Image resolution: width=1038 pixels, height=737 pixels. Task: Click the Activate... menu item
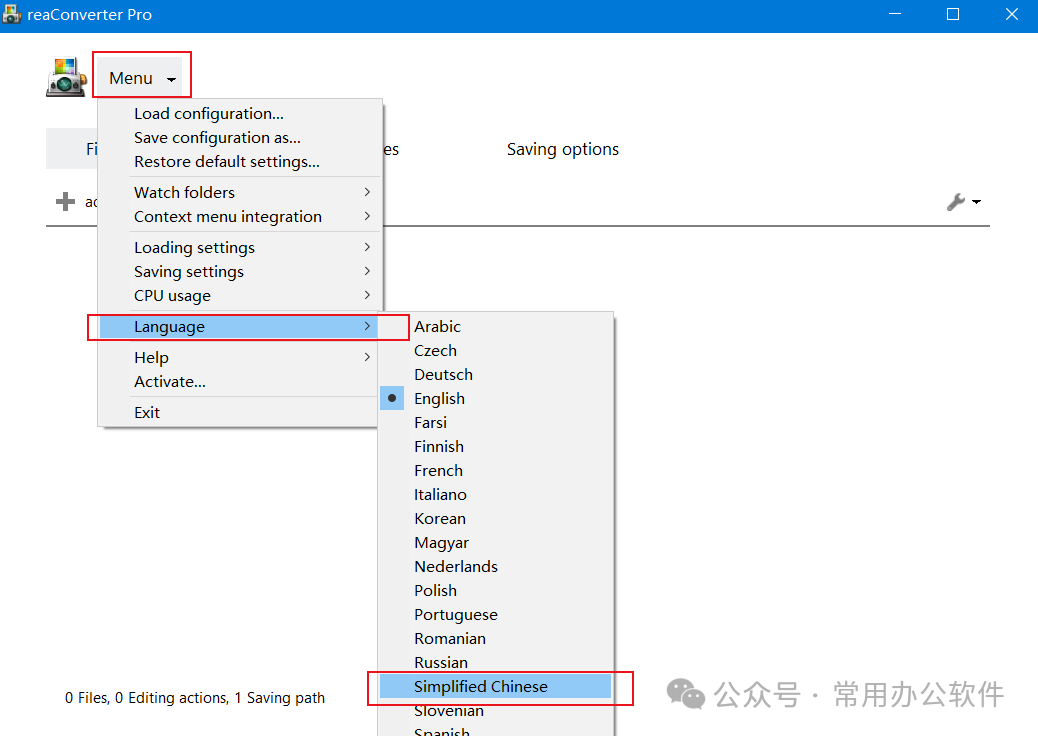(x=170, y=382)
